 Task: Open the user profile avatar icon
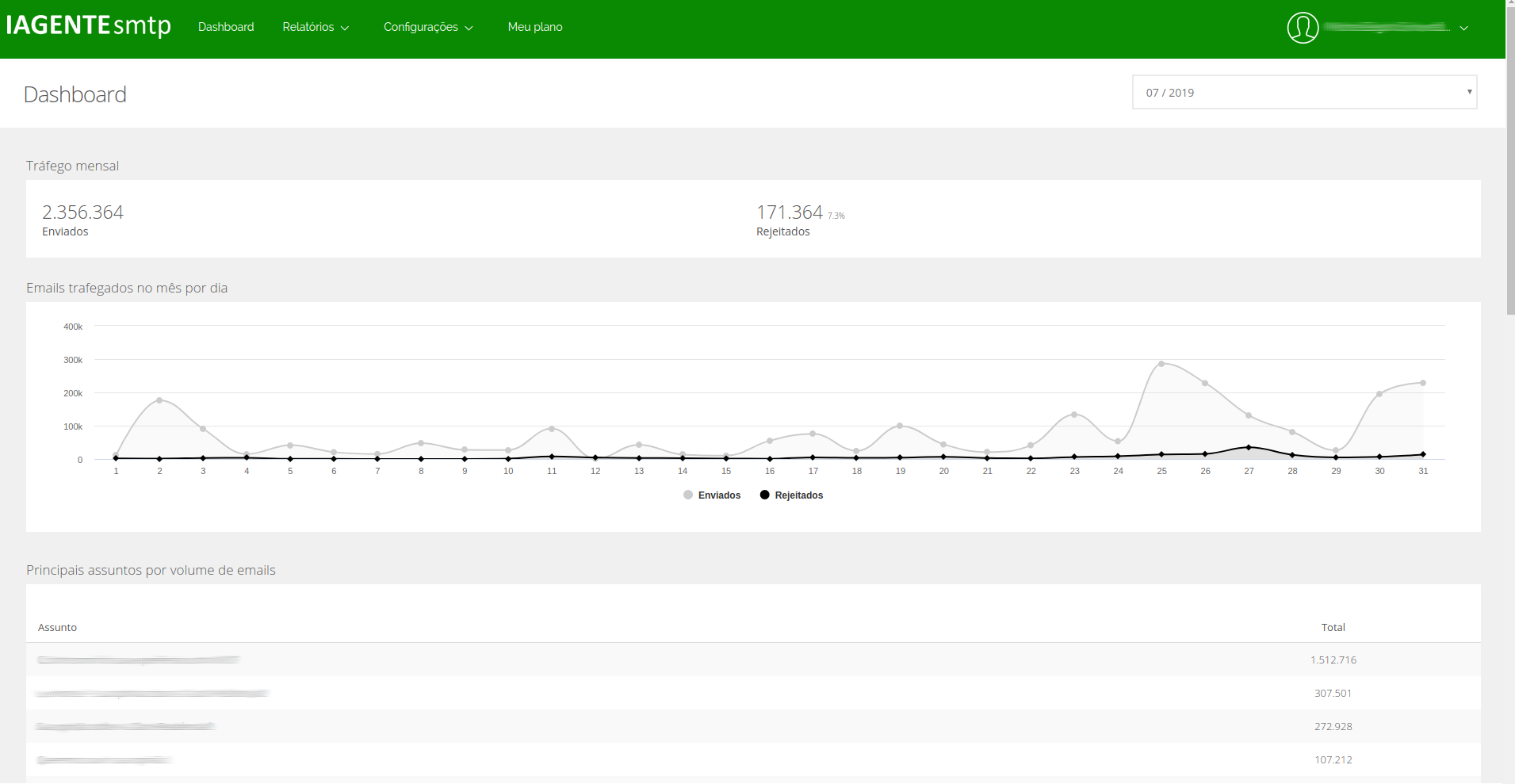[1303, 27]
